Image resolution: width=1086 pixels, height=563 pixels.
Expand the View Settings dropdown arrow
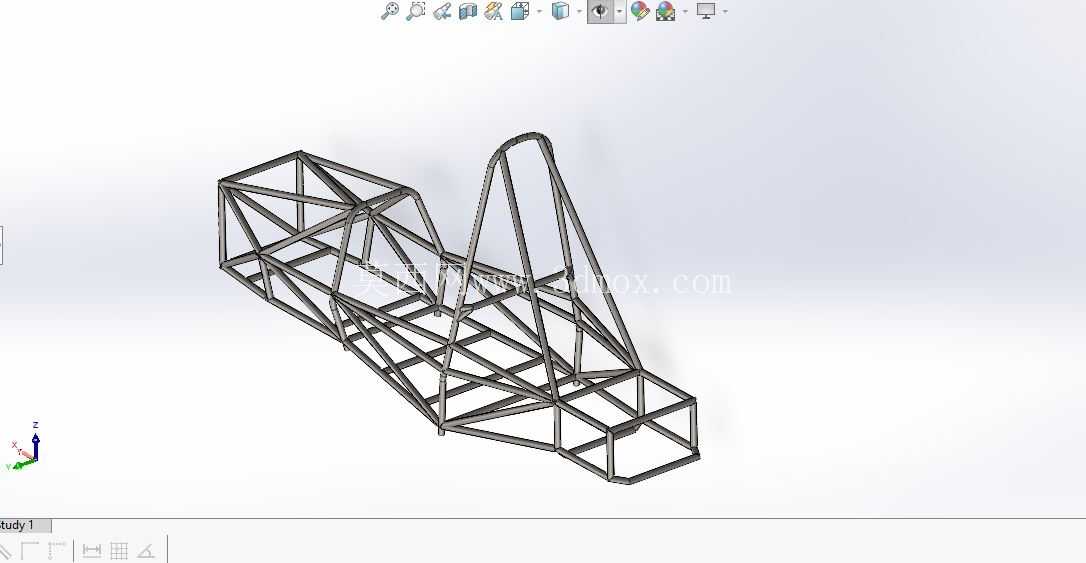[x=725, y=11]
